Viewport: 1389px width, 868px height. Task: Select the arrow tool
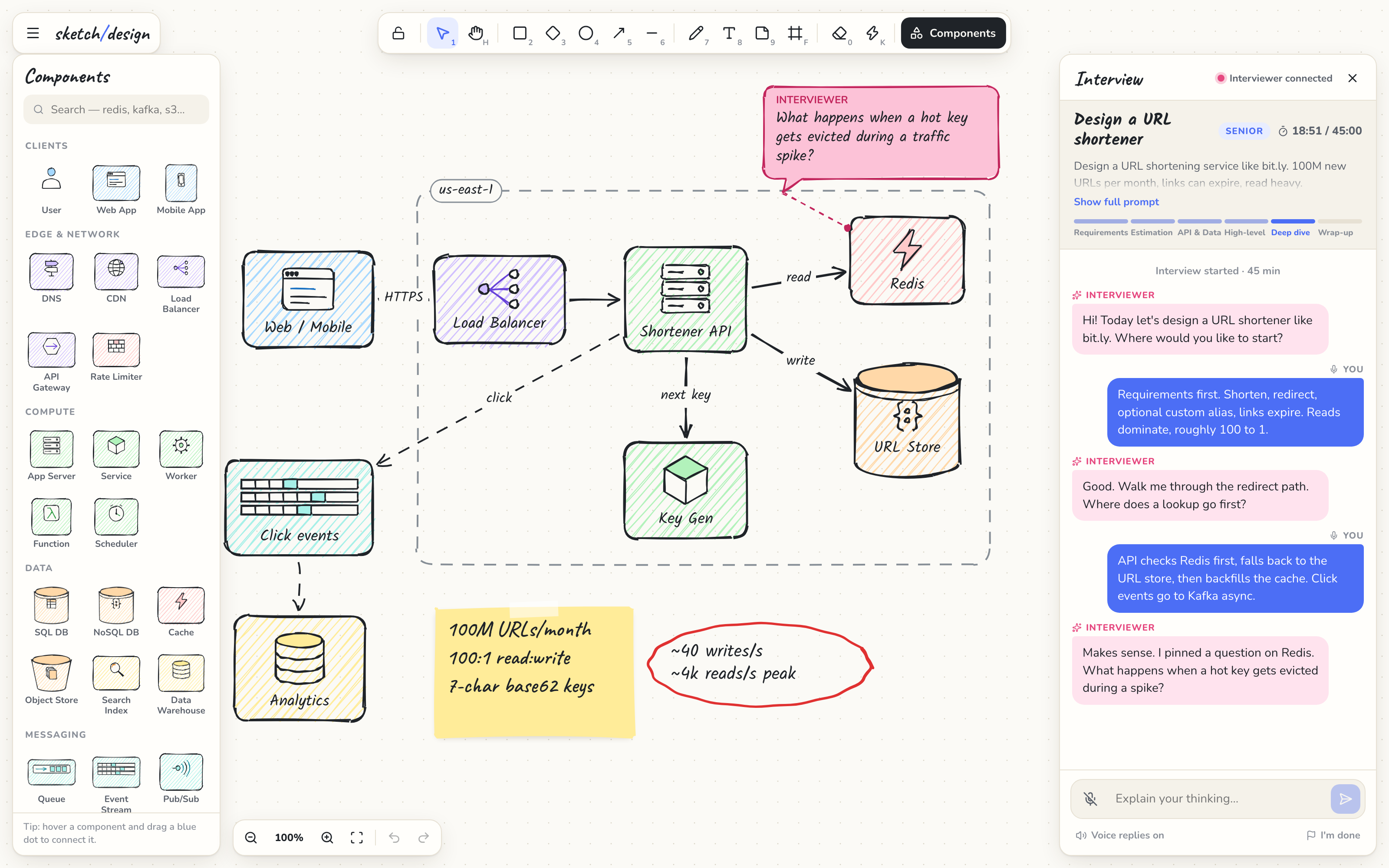point(619,33)
